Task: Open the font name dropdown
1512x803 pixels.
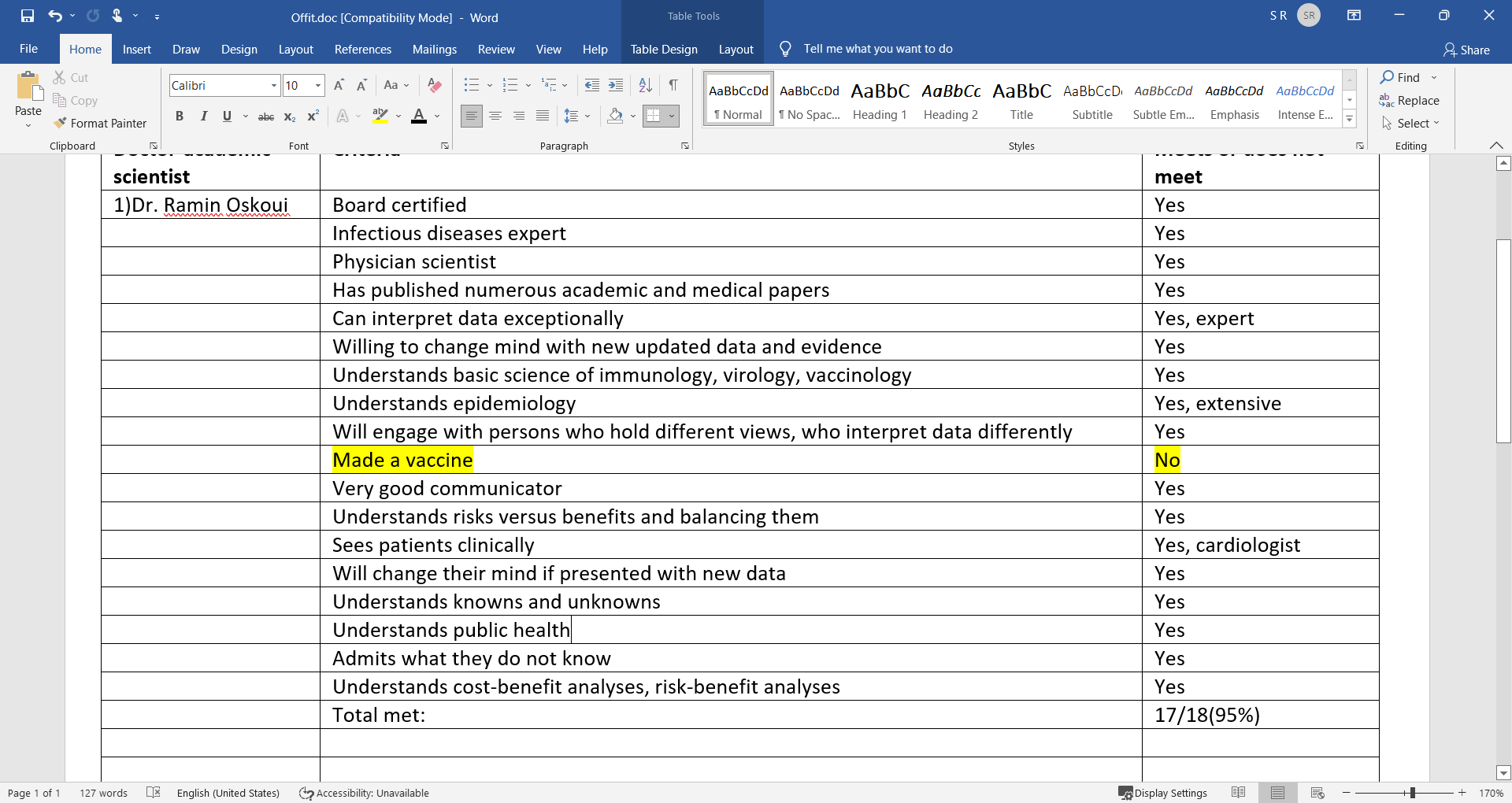Action: [x=274, y=85]
